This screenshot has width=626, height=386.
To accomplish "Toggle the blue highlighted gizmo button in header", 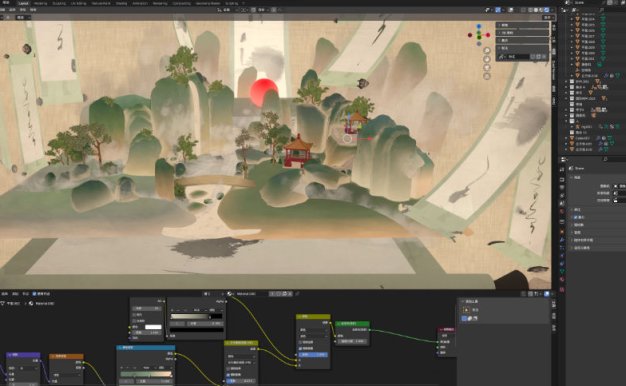I will (498, 10).
